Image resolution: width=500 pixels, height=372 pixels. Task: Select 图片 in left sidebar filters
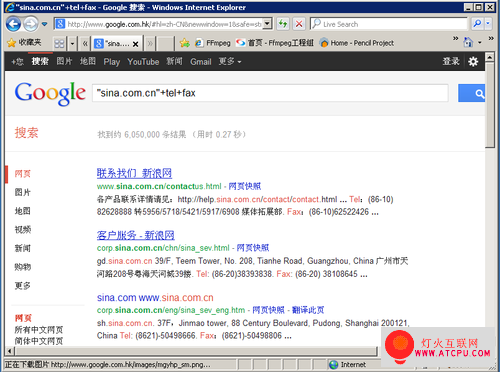23,192
